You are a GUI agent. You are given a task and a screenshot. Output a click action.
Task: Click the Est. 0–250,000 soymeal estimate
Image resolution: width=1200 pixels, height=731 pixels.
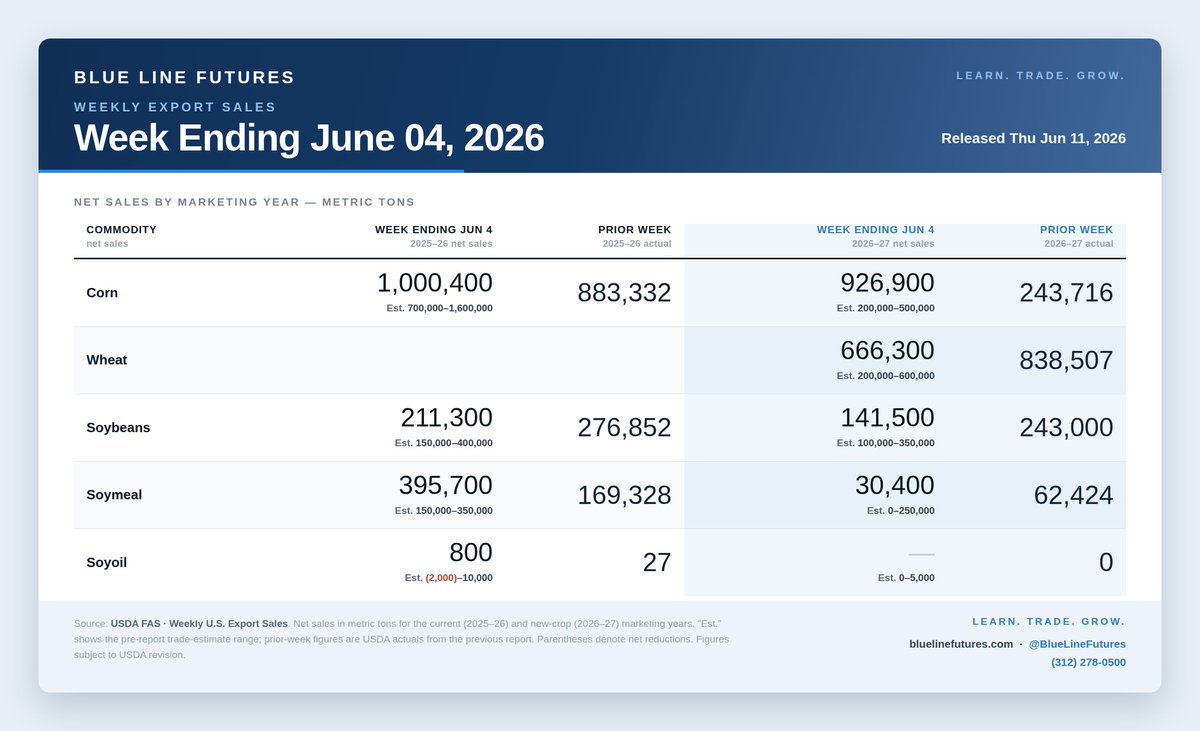coord(900,511)
